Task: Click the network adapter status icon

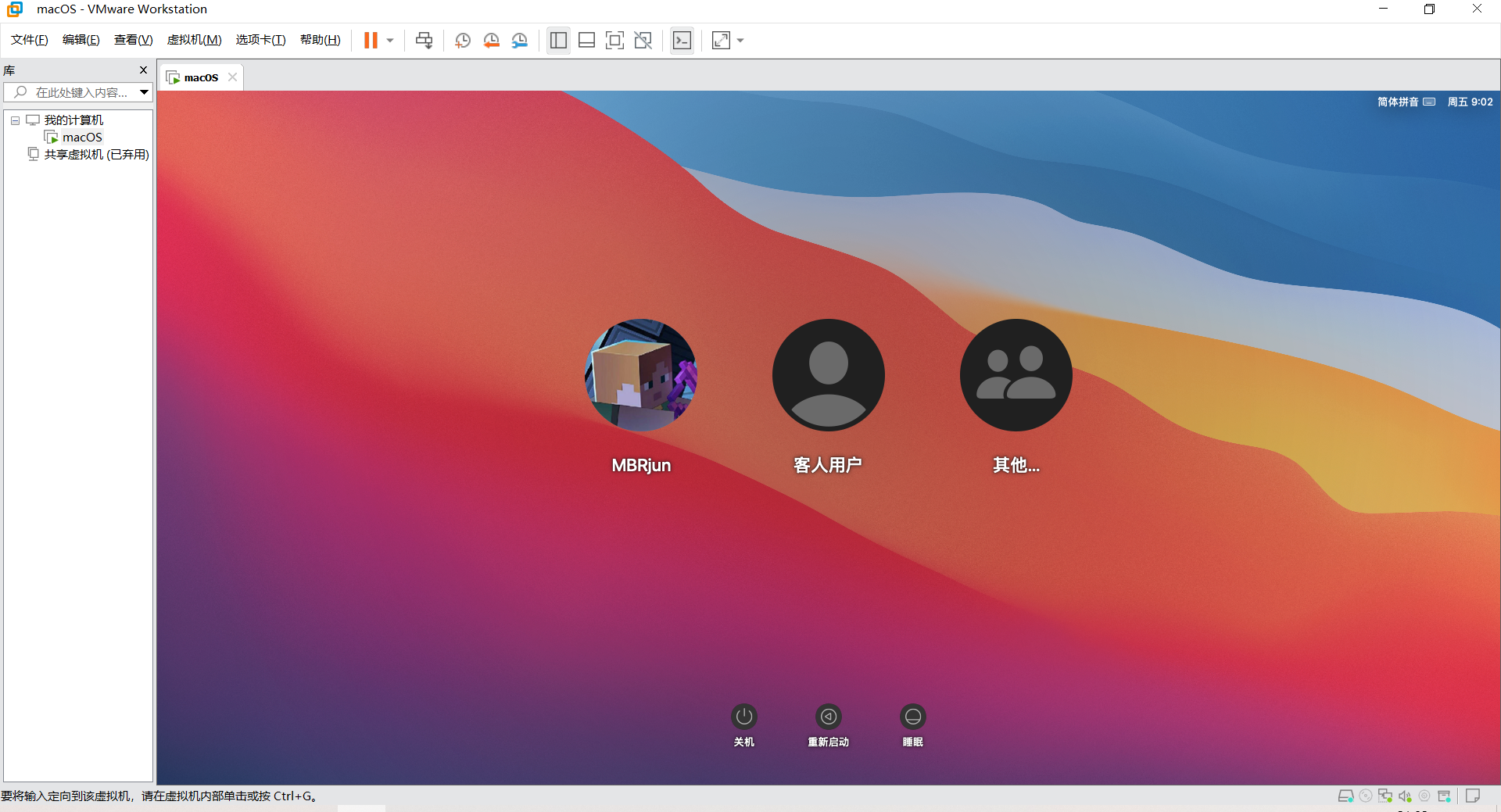Action: pos(1385,796)
